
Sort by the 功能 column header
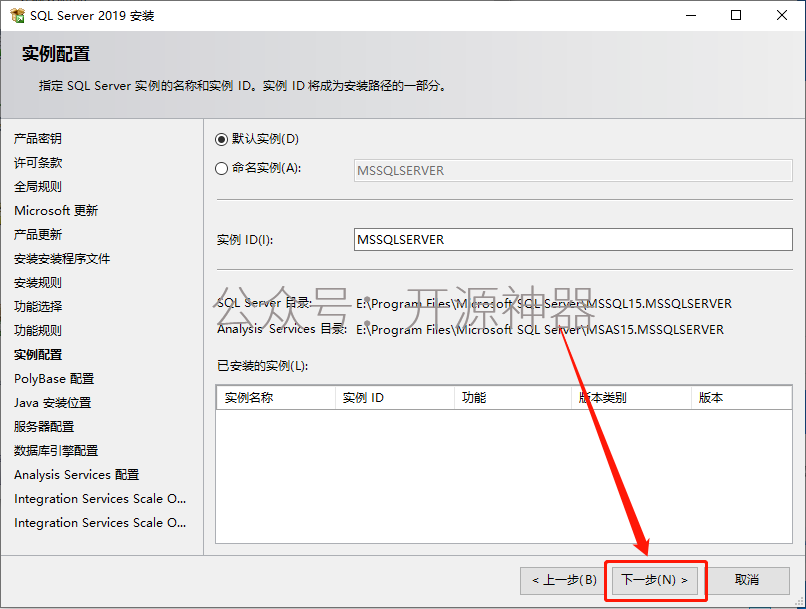[x=513, y=398]
